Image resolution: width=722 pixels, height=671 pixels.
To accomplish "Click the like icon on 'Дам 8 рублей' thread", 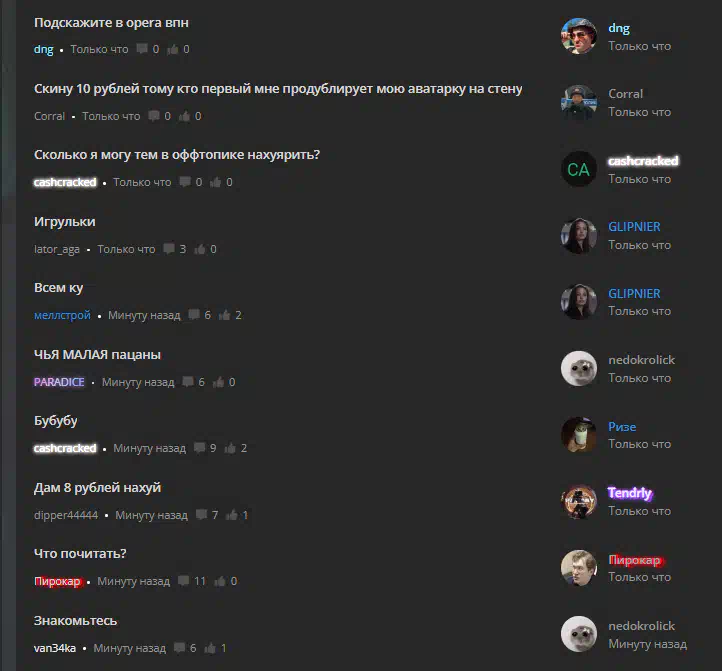I will [x=232, y=514].
